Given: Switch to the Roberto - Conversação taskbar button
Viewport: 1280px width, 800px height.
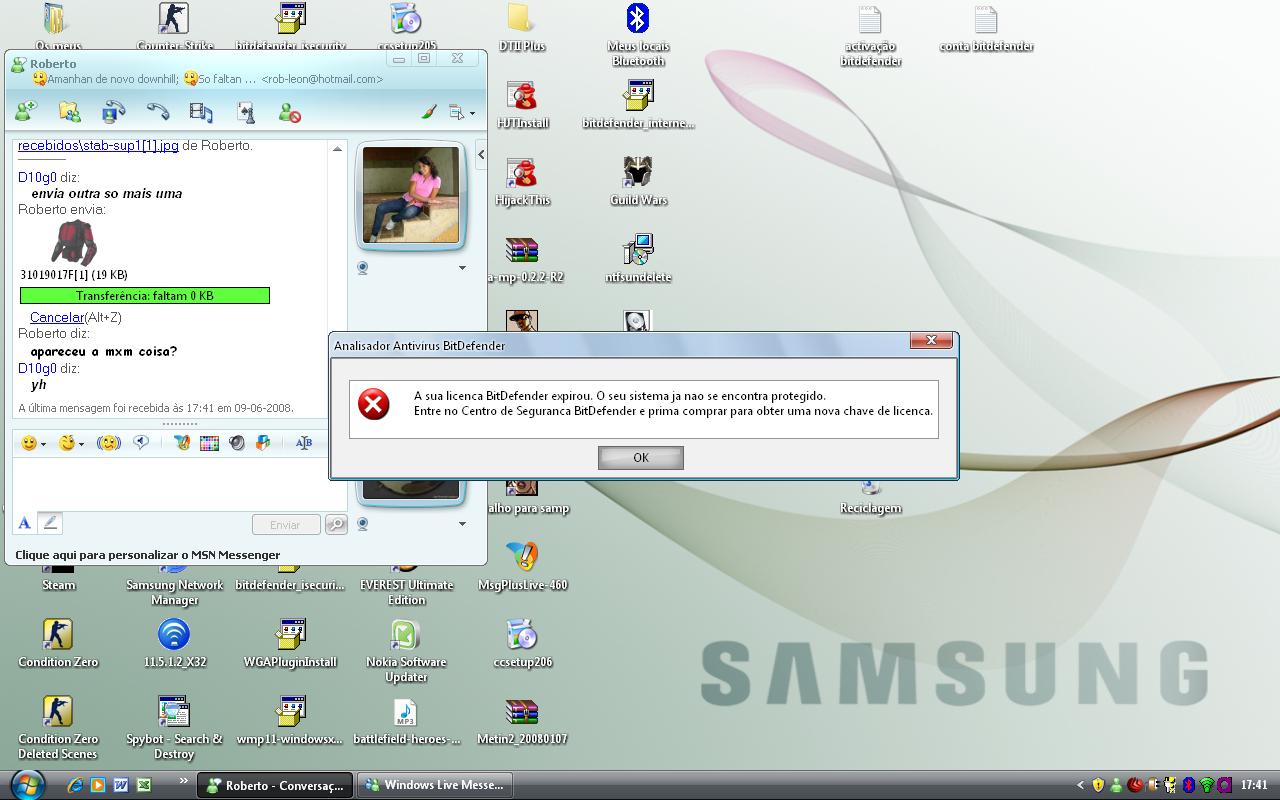Looking at the screenshot, I should (x=275, y=785).
